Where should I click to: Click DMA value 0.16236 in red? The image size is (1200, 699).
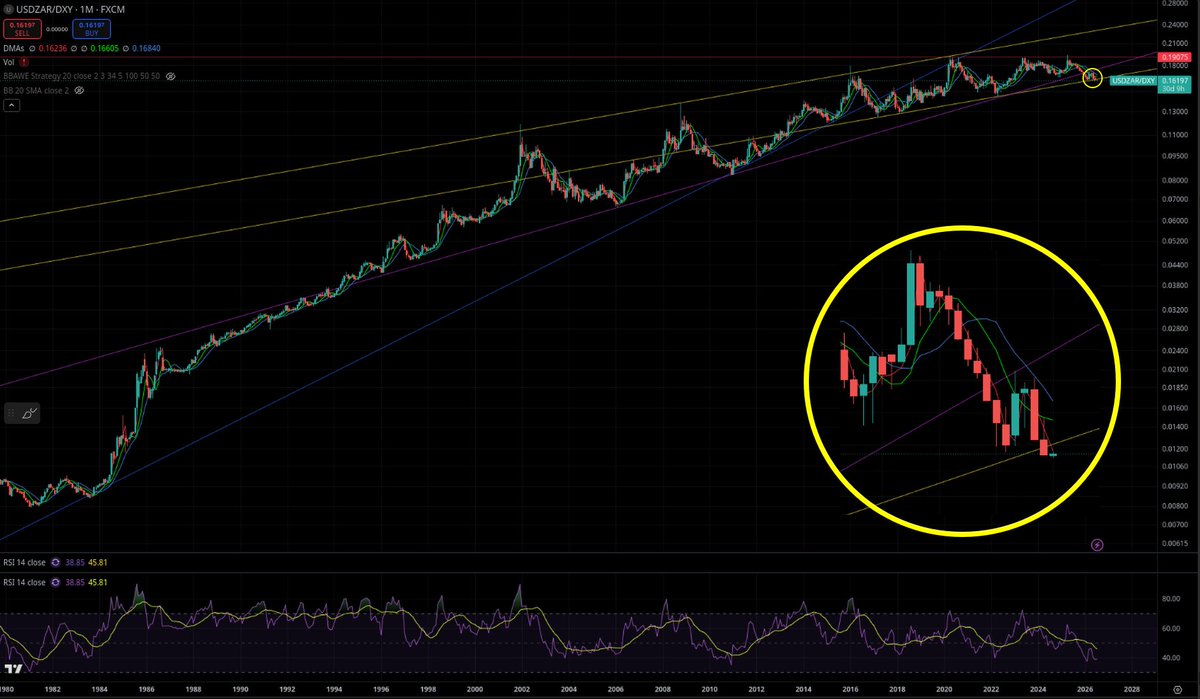coord(53,47)
